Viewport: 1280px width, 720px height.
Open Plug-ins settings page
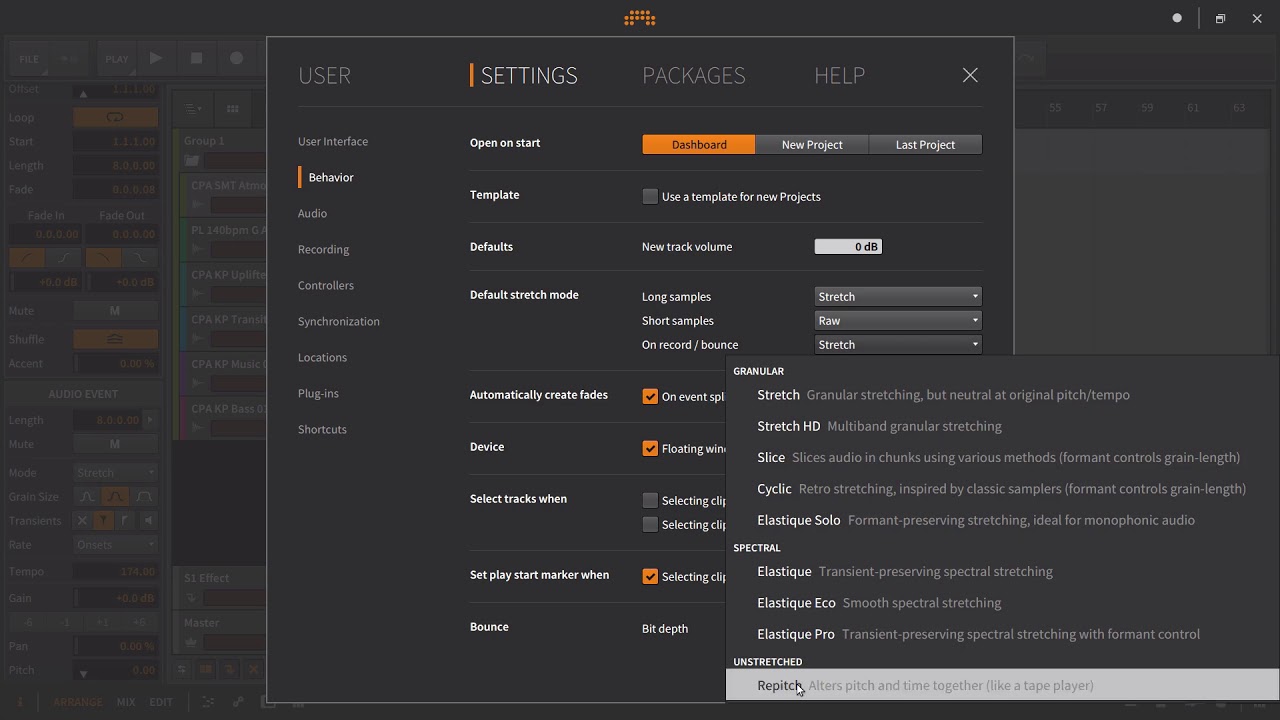pyautogui.click(x=318, y=393)
